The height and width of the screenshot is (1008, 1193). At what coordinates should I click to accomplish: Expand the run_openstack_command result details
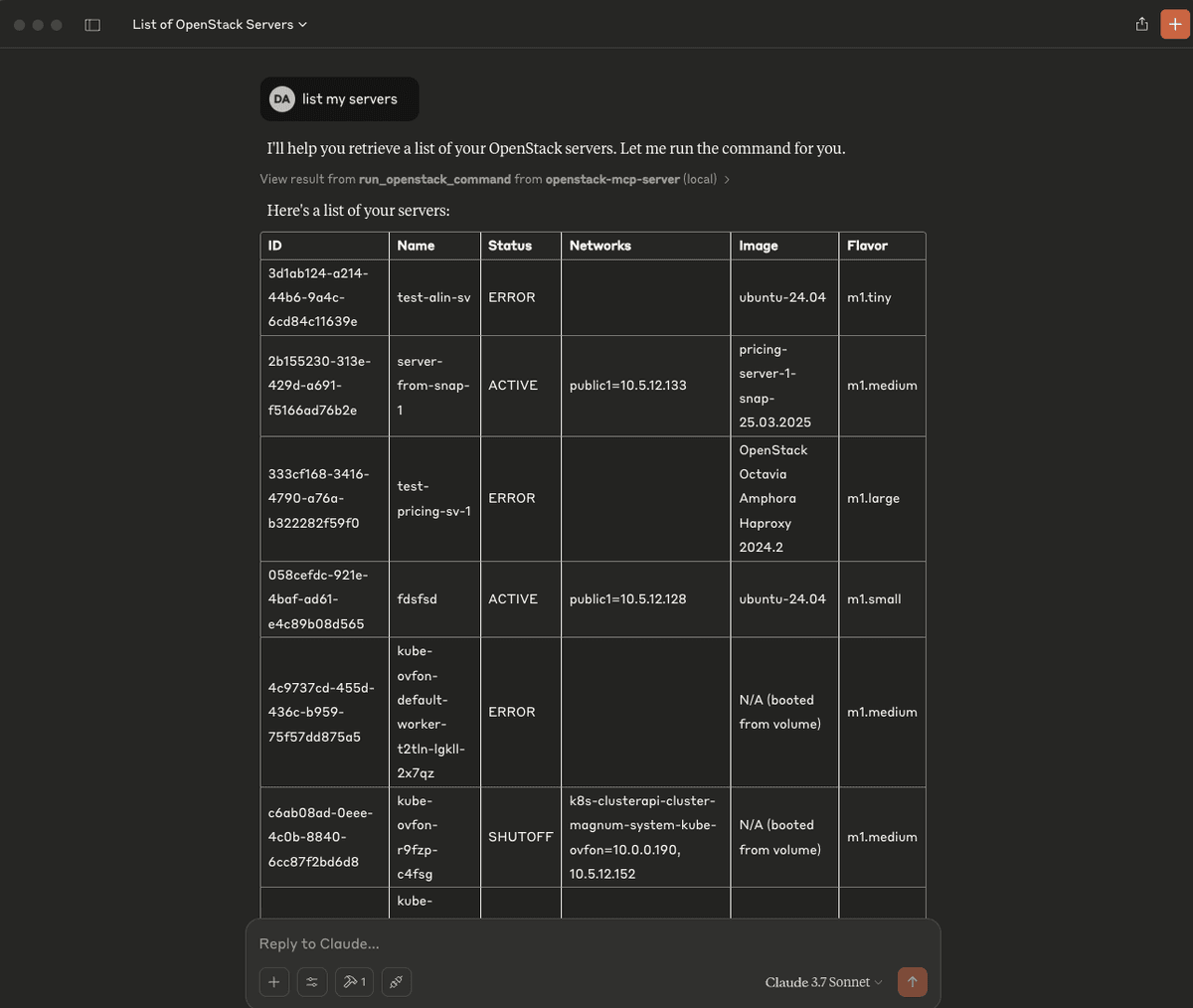click(x=495, y=179)
